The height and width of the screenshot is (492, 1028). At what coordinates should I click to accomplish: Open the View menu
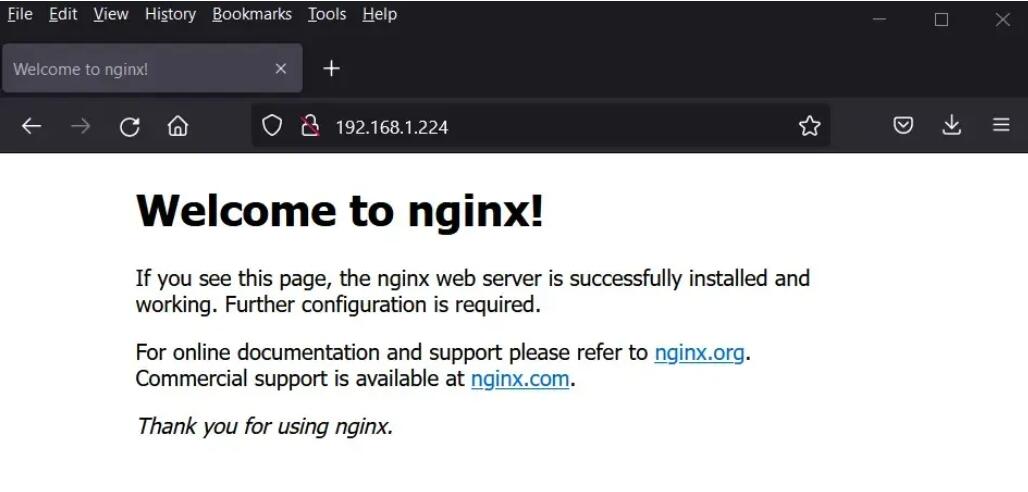111,14
